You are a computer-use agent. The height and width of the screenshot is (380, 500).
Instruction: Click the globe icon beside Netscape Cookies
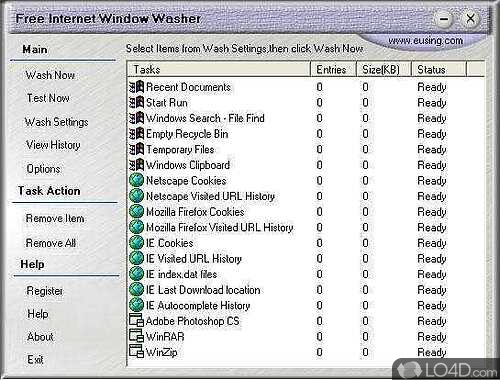tap(136, 181)
